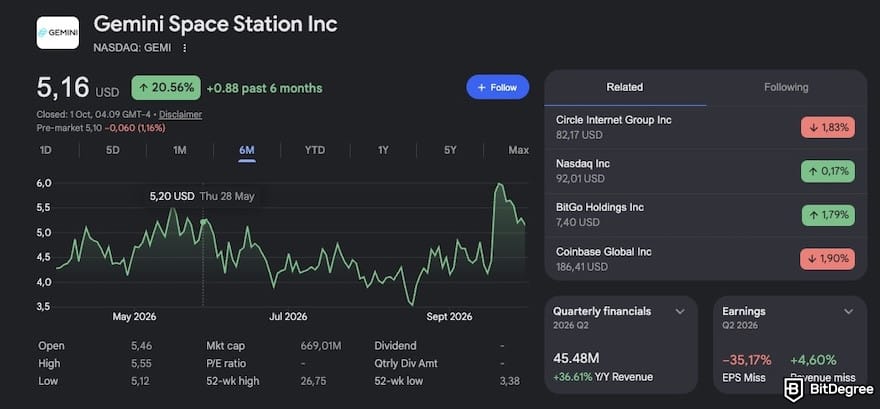This screenshot has height=409, width=880.
Task: Click the 1,83% down badge for Circle
Action: pyautogui.click(x=828, y=127)
